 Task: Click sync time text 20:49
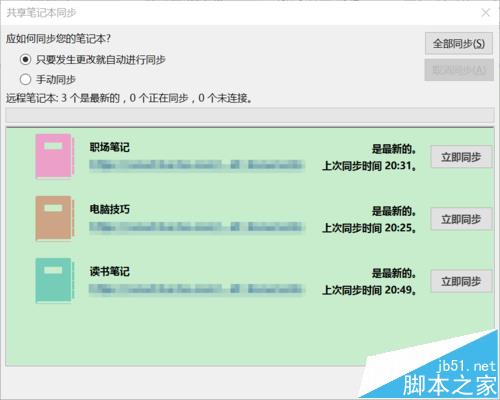369,290
